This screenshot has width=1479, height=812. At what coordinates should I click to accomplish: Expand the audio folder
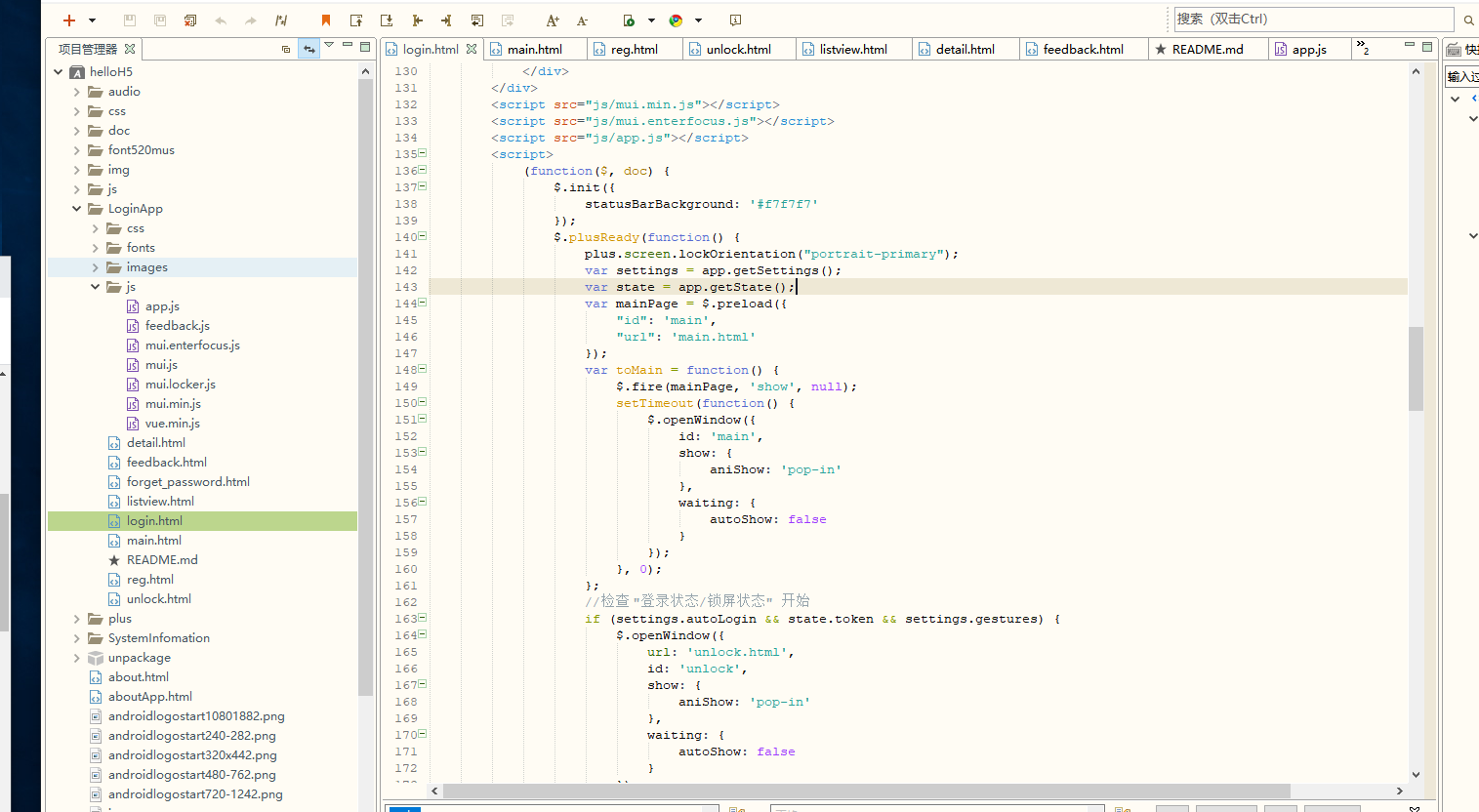point(77,91)
